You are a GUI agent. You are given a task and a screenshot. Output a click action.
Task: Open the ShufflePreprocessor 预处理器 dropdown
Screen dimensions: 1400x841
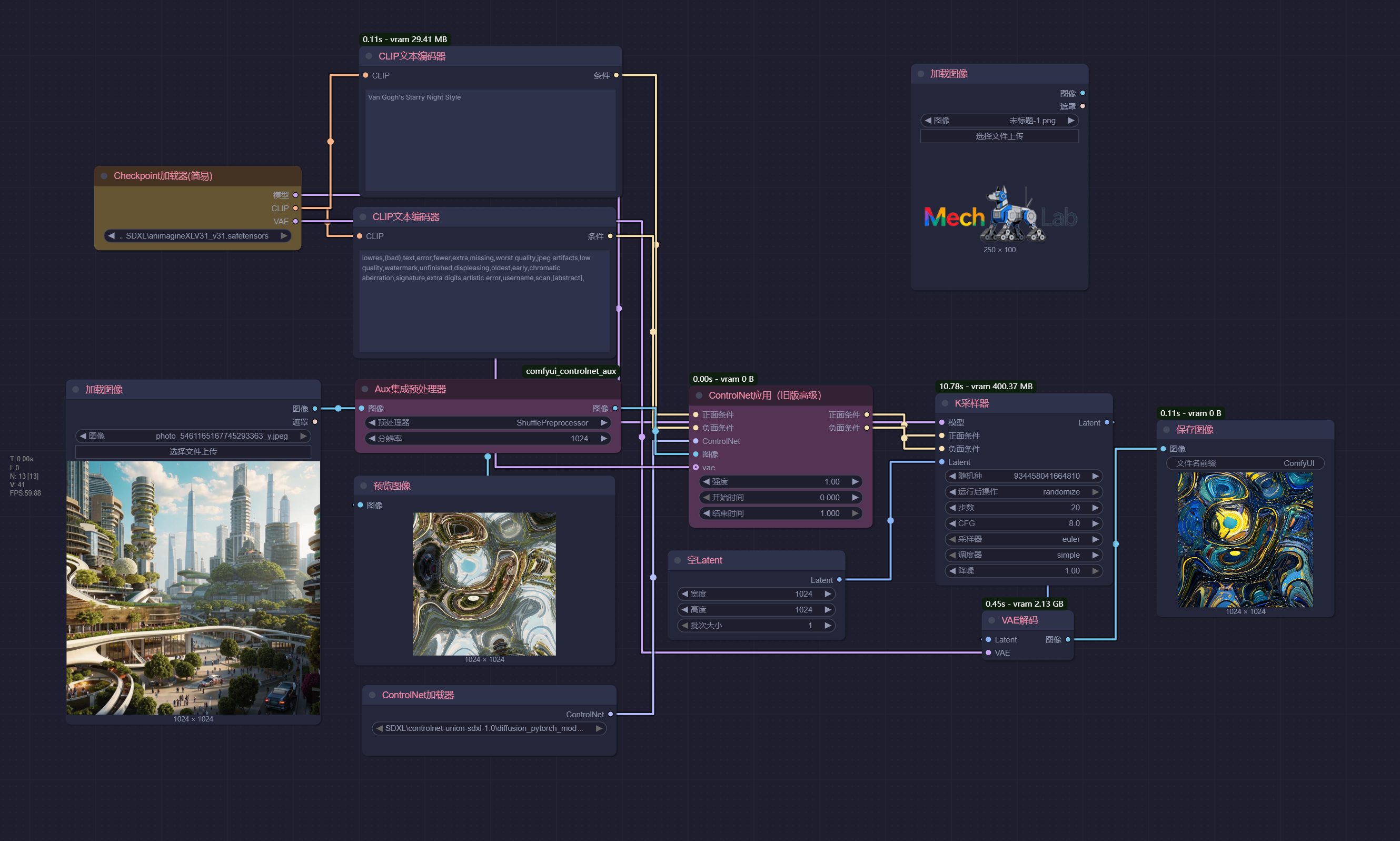pyautogui.click(x=487, y=423)
